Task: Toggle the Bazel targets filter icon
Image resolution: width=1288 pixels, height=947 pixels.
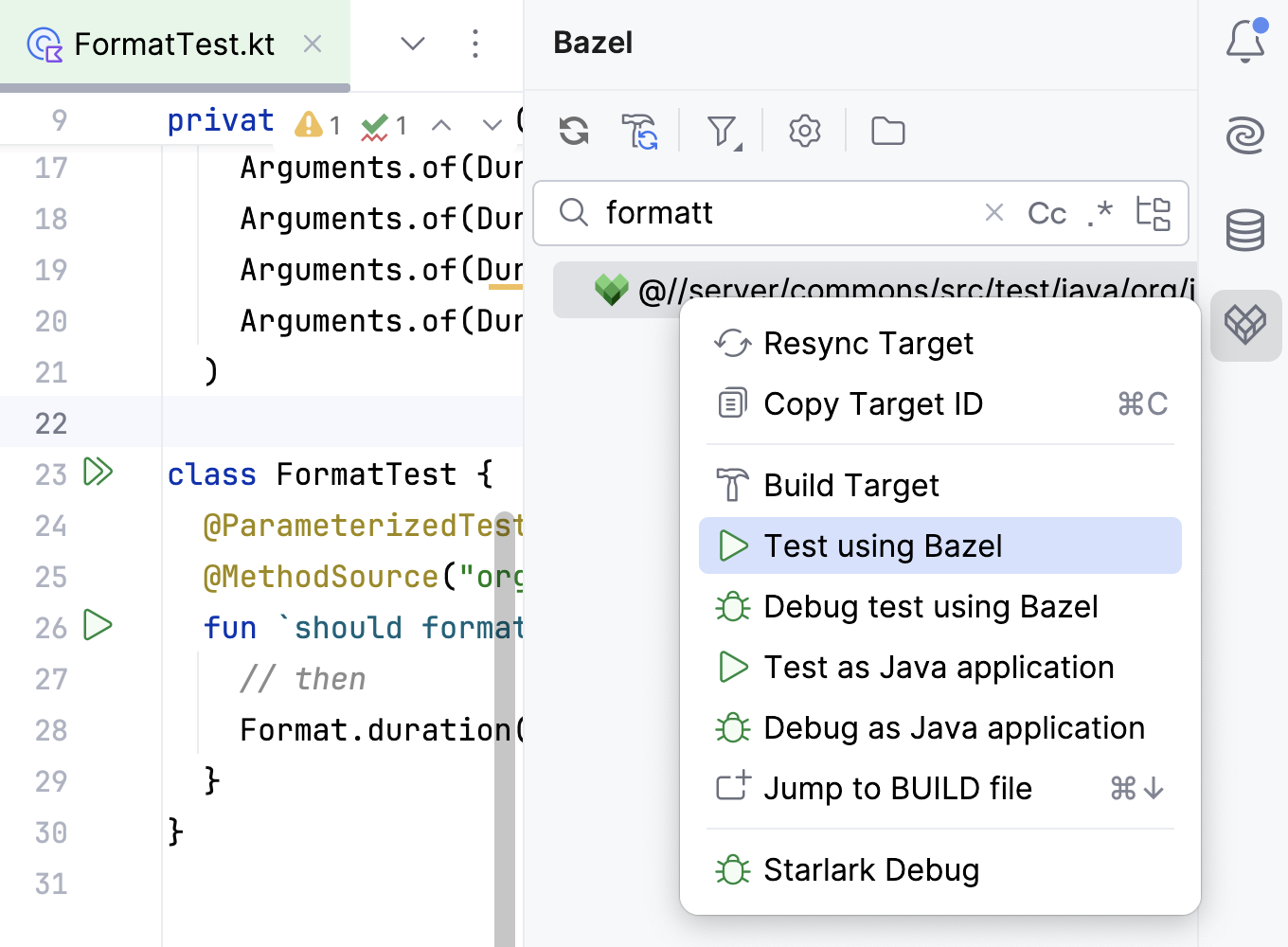Action: click(x=722, y=131)
